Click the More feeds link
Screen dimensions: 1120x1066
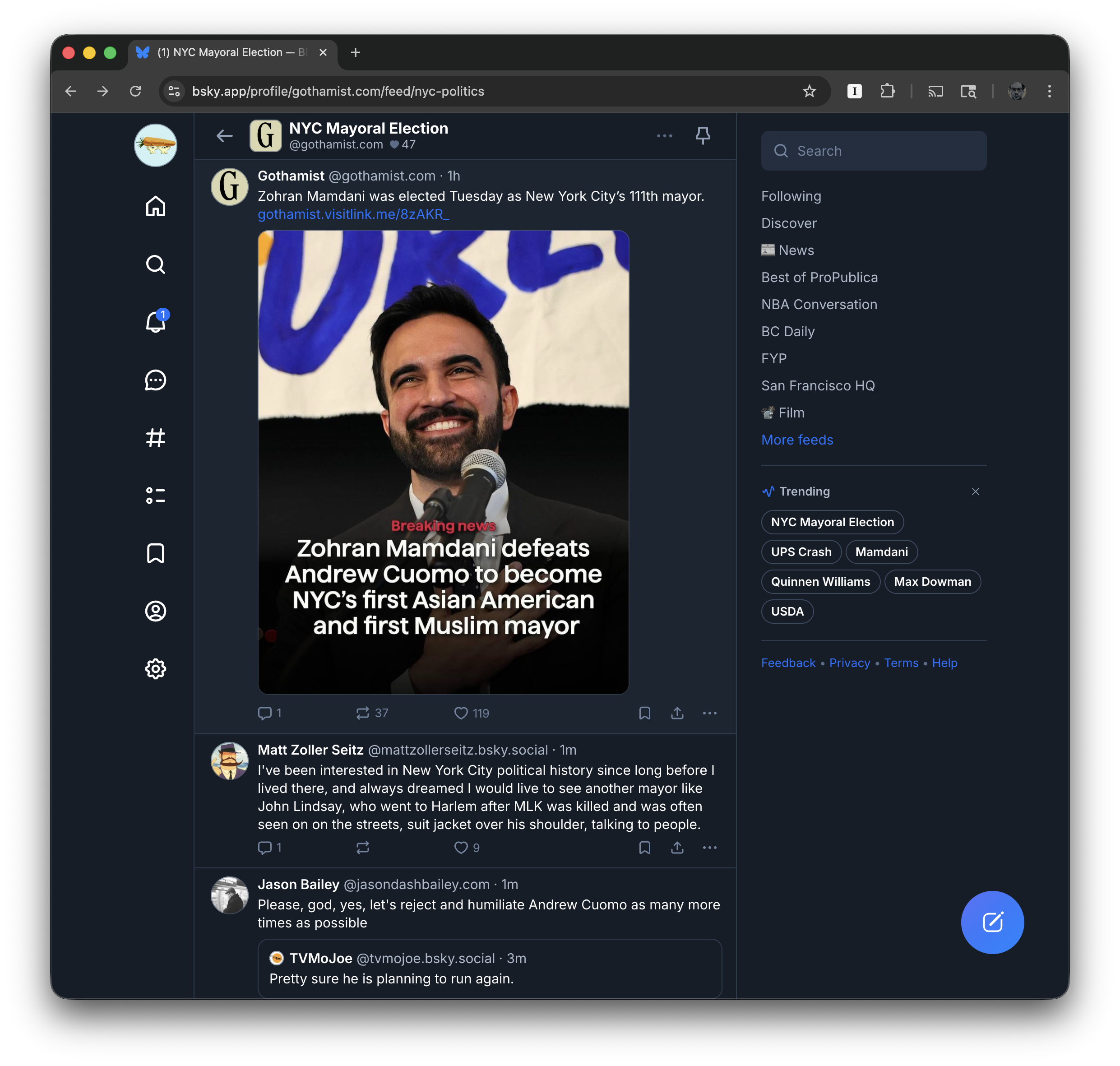point(796,440)
